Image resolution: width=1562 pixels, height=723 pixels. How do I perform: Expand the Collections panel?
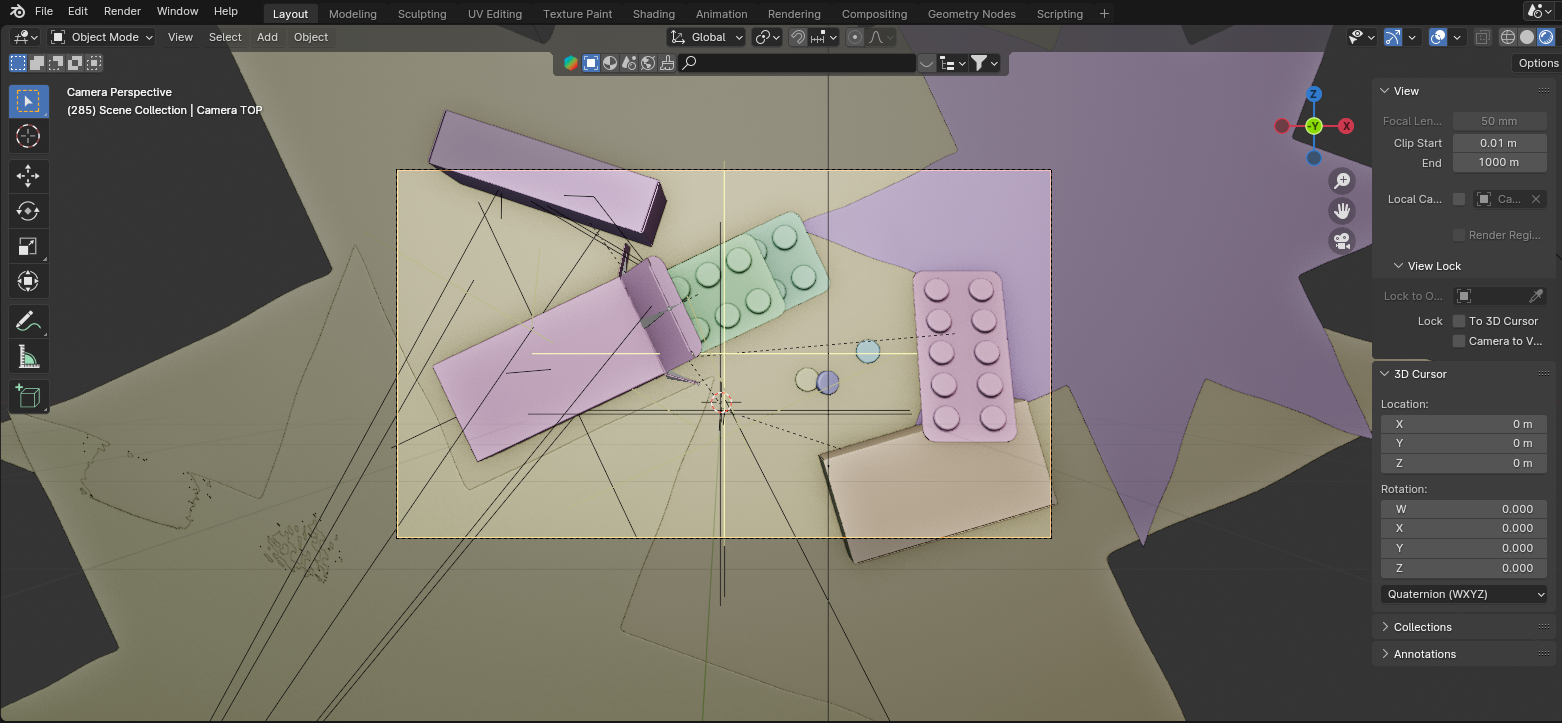1423,627
